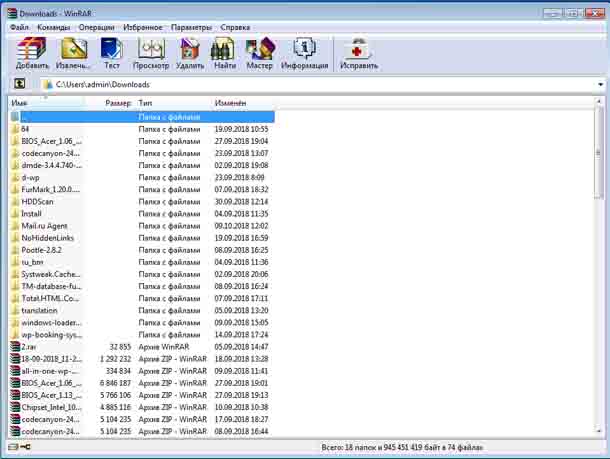Viewport: 610px width, 459px height.
Task: Click the archive icon of Chipset_Intel_10...
Action: click(15, 407)
